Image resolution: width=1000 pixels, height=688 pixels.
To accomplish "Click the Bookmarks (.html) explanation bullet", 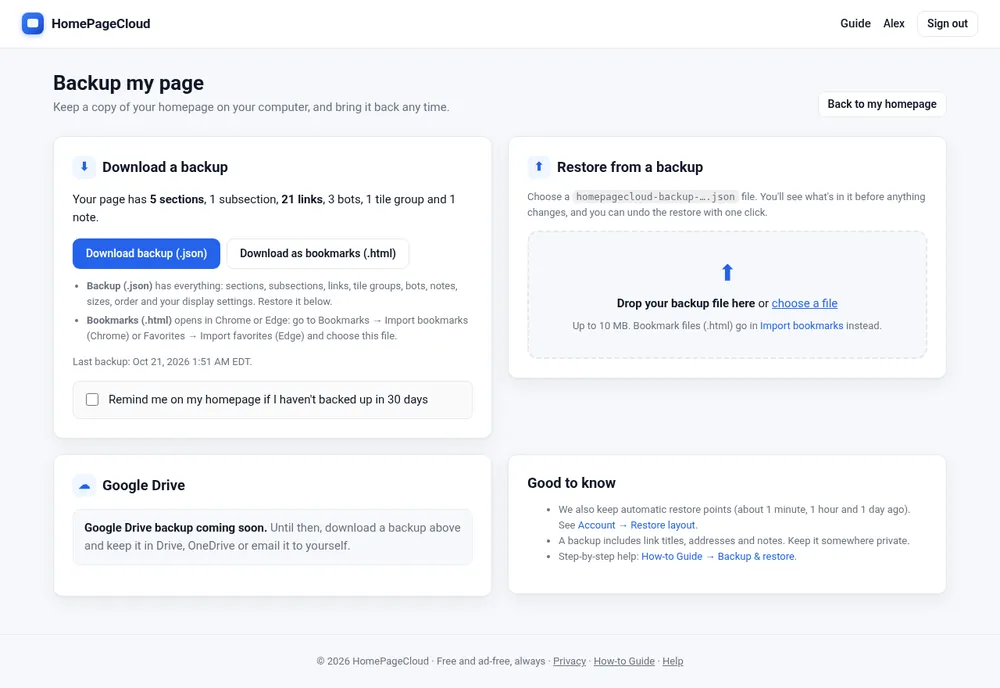I will coord(277,328).
